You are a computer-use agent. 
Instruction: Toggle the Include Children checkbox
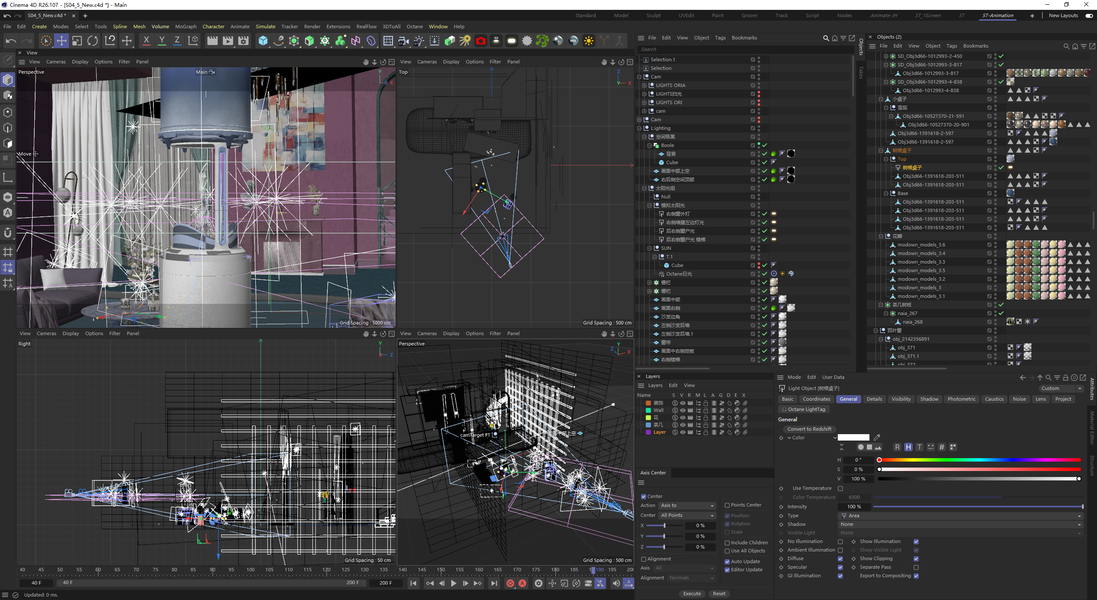(x=727, y=542)
